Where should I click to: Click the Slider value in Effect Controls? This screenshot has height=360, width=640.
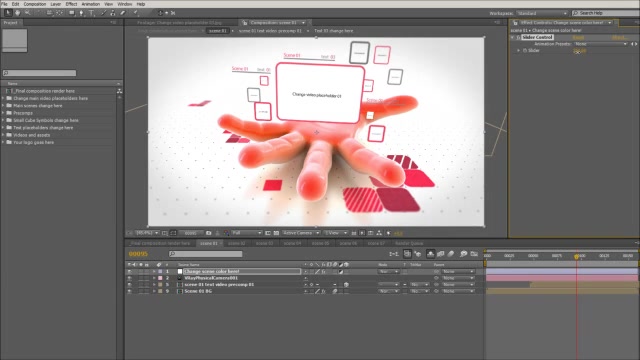point(579,51)
